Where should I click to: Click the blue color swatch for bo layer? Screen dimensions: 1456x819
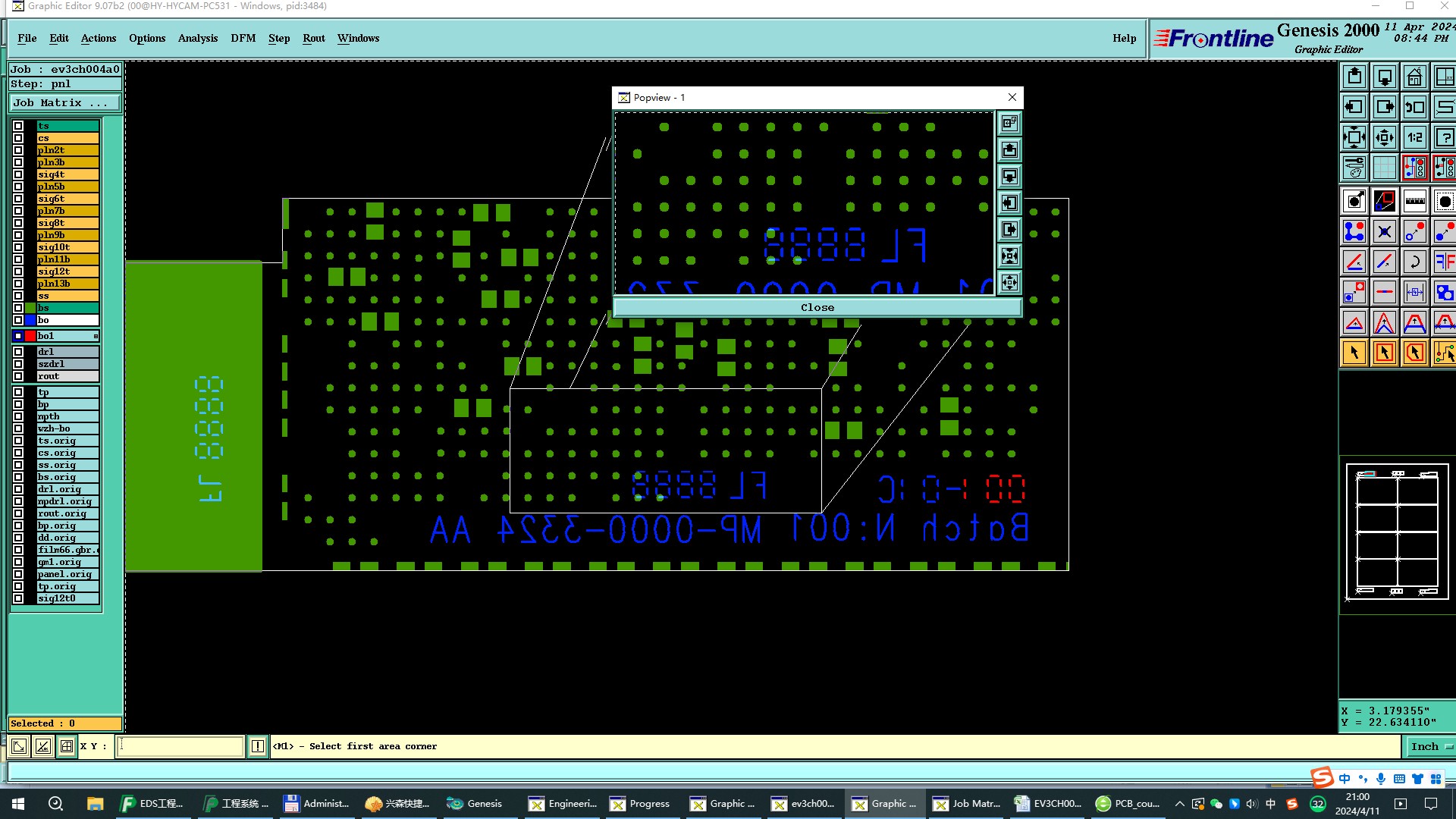[30, 320]
